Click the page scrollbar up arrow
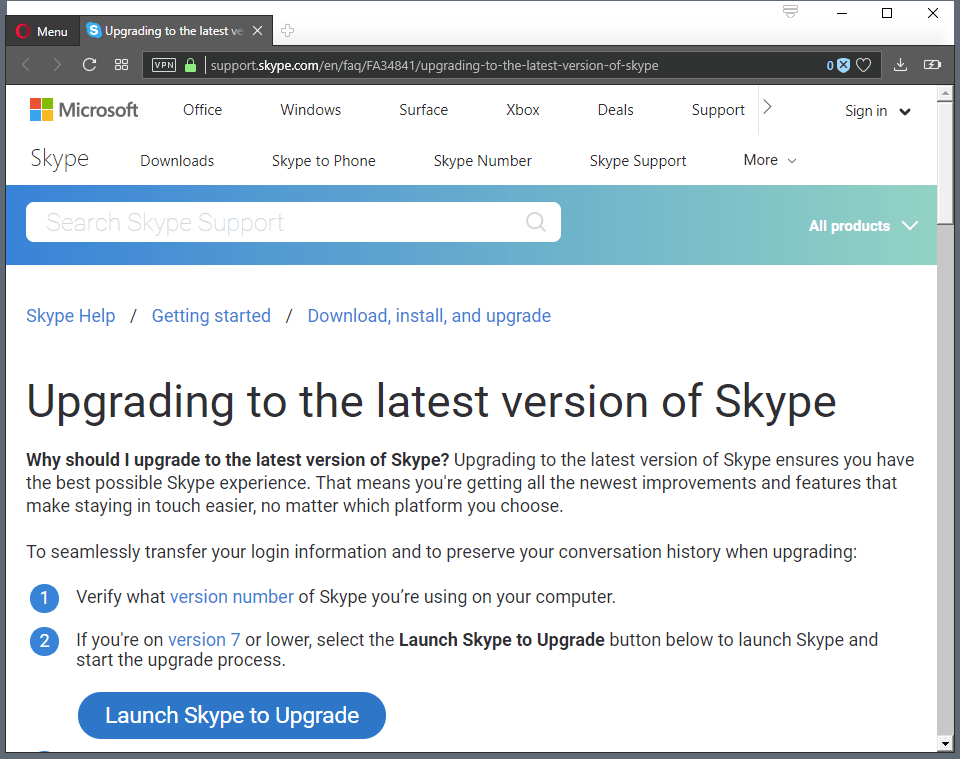 tap(945, 94)
